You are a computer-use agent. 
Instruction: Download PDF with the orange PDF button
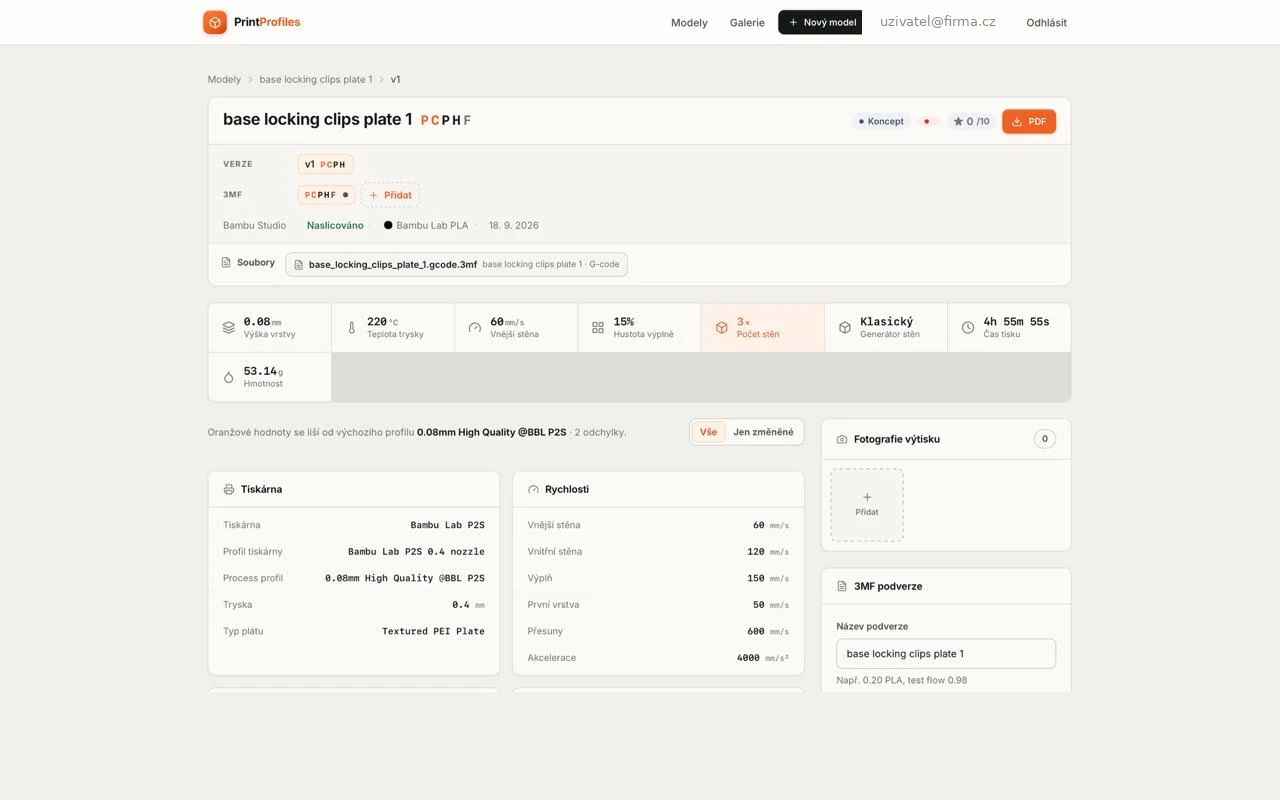pyautogui.click(x=1029, y=121)
